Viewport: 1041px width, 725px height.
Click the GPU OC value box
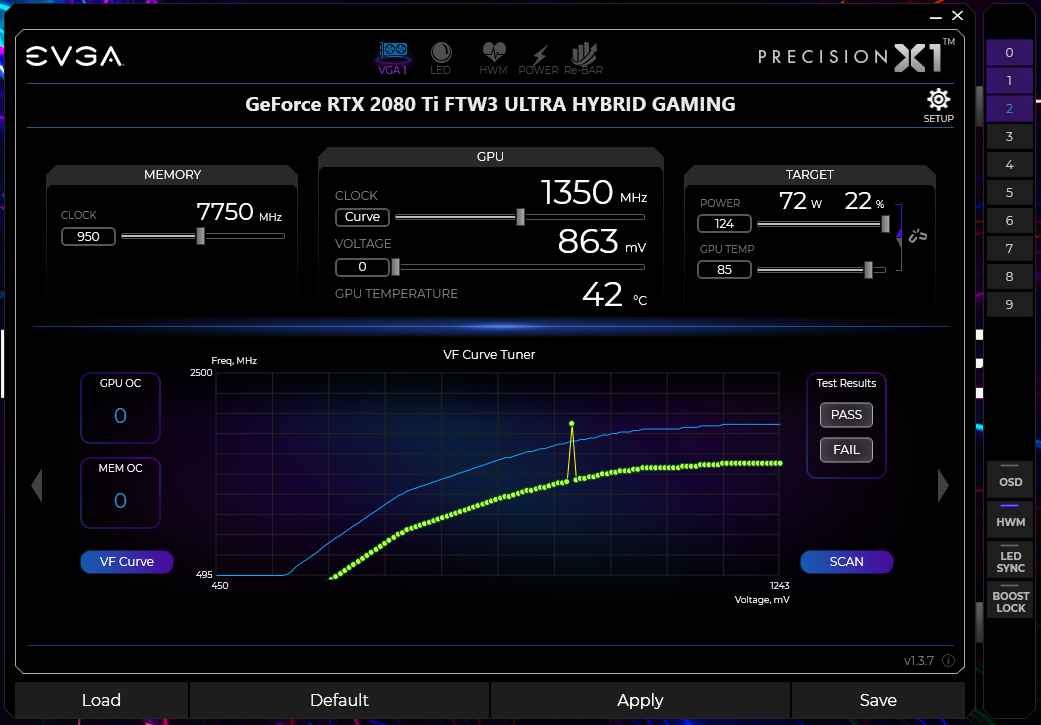(120, 408)
